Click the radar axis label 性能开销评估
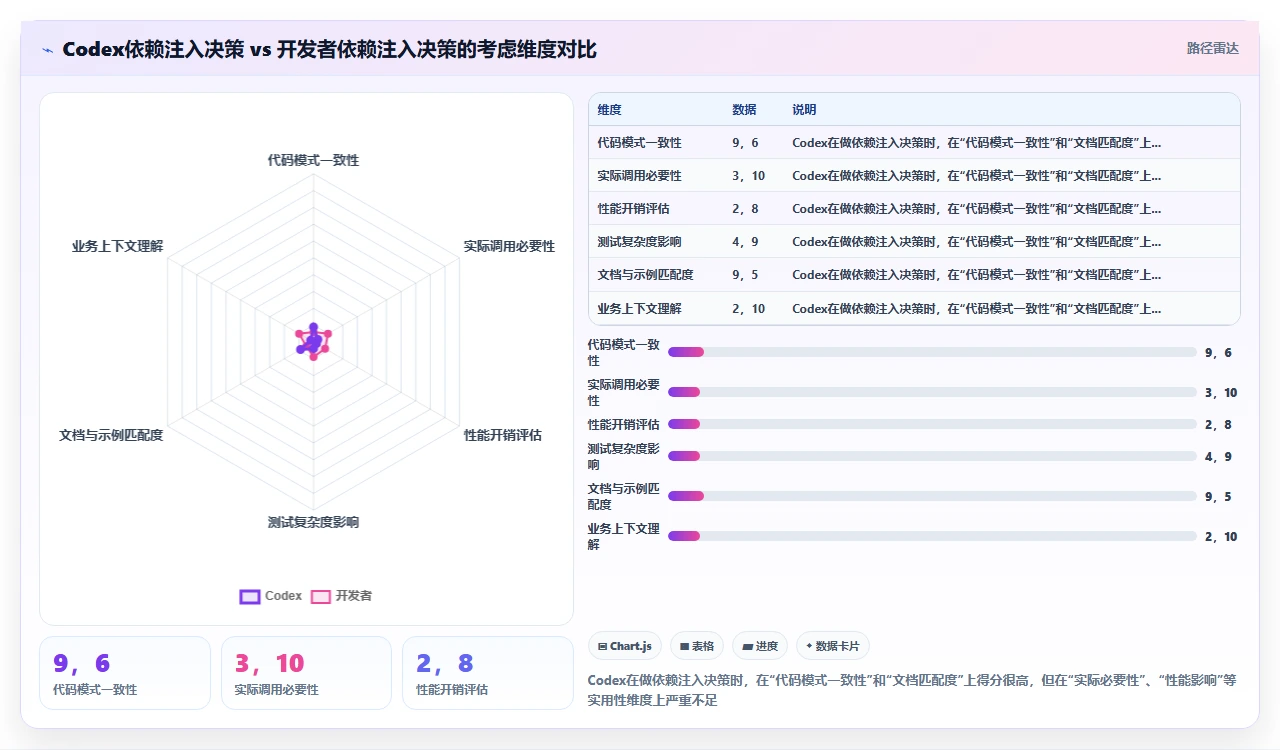The image size is (1280, 750). click(x=503, y=435)
